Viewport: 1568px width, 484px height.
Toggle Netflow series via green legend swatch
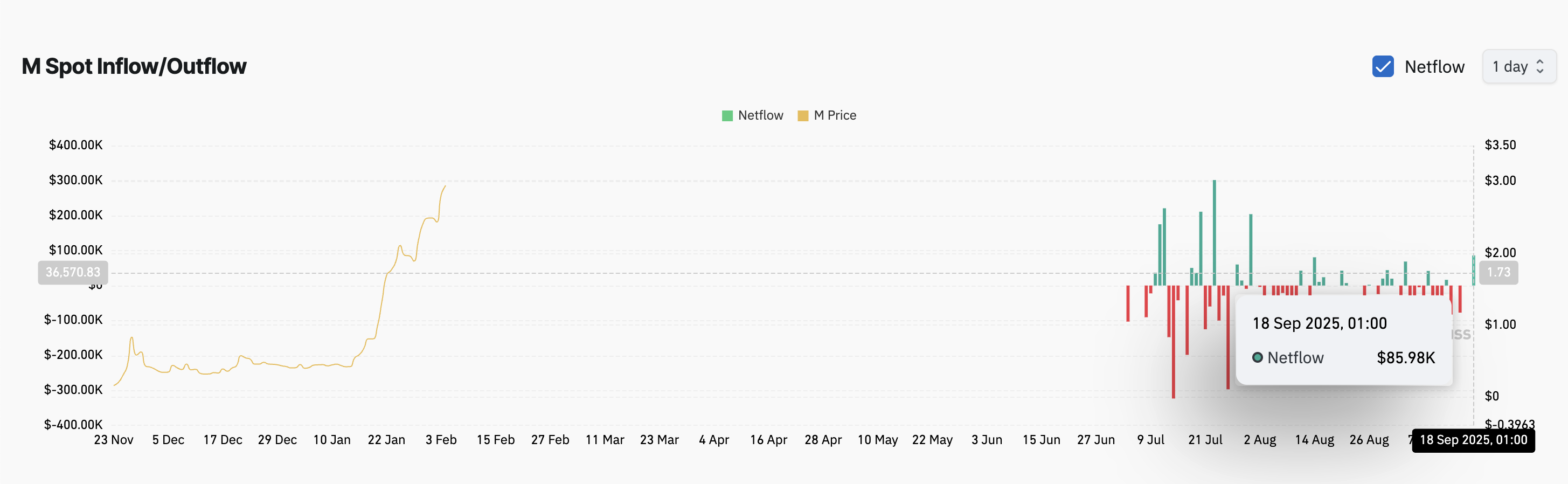click(x=727, y=116)
